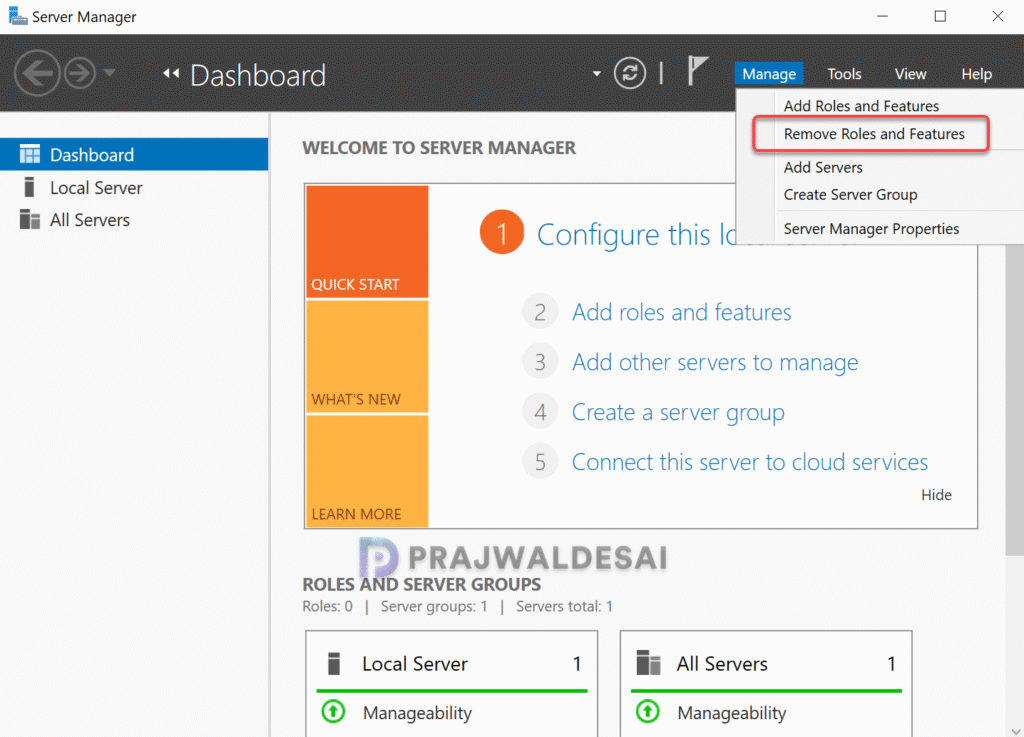Image resolution: width=1024 pixels, height=737 pixels.
Task: Click the All Servers icon in sidebar
Action: pos(30,219)
